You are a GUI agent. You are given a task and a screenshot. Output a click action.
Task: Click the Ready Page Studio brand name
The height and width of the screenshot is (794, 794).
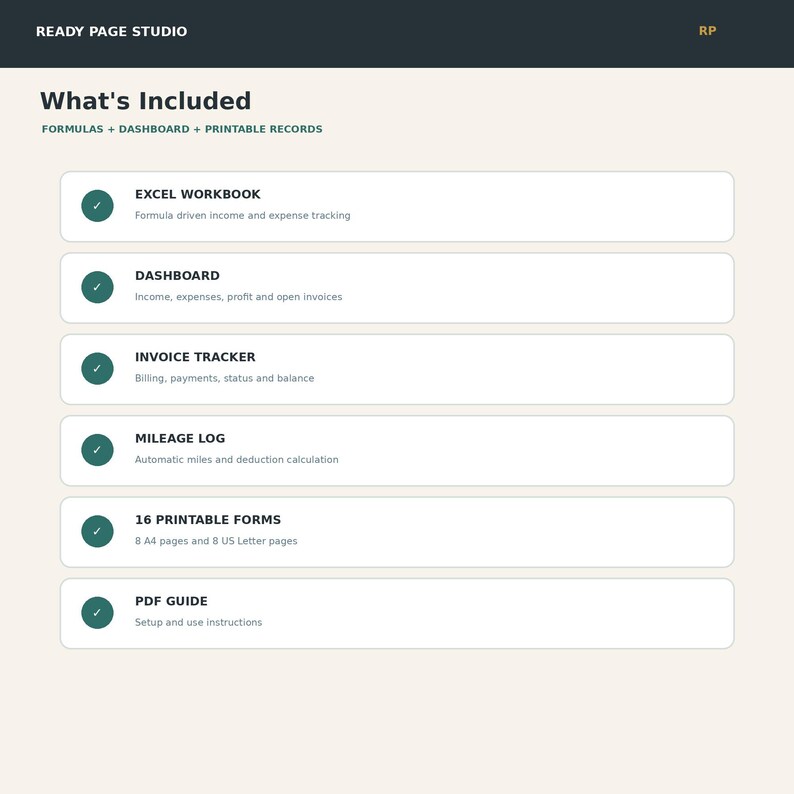pyautogui.click(x=111, y=31)
